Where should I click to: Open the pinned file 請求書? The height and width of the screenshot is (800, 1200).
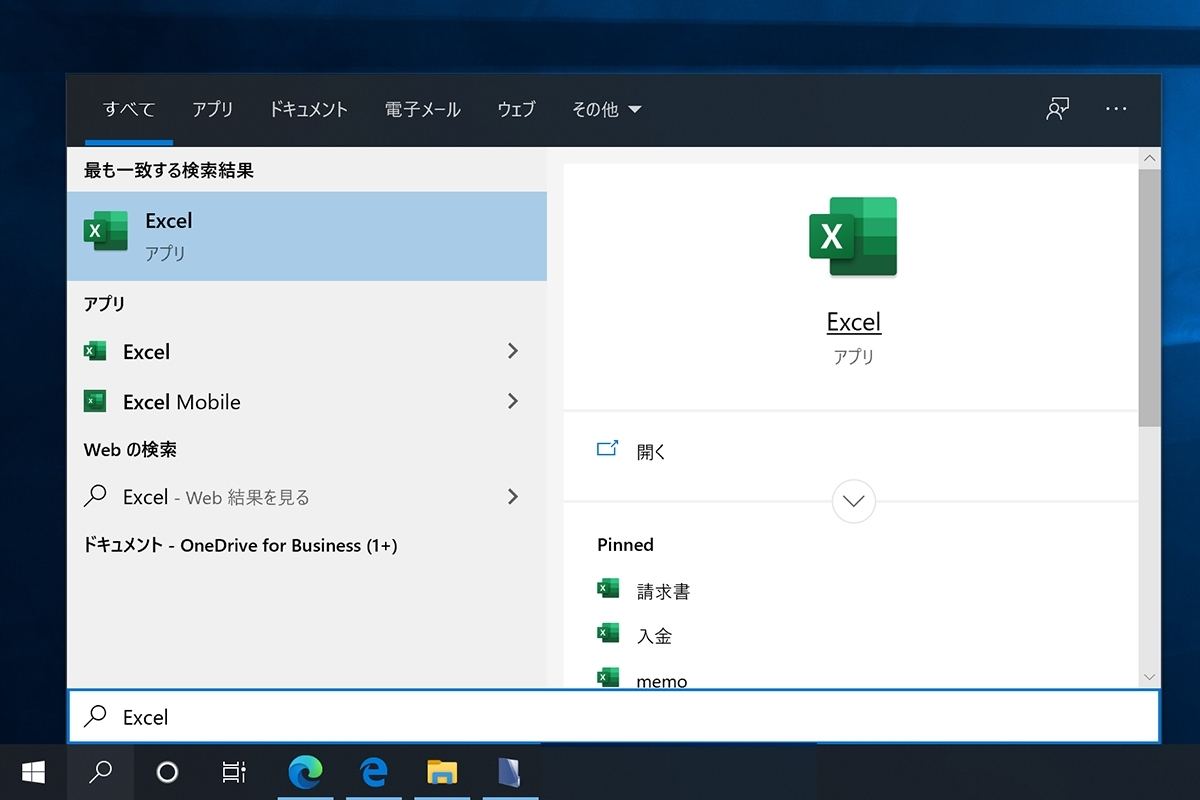[x=663, y=591]
